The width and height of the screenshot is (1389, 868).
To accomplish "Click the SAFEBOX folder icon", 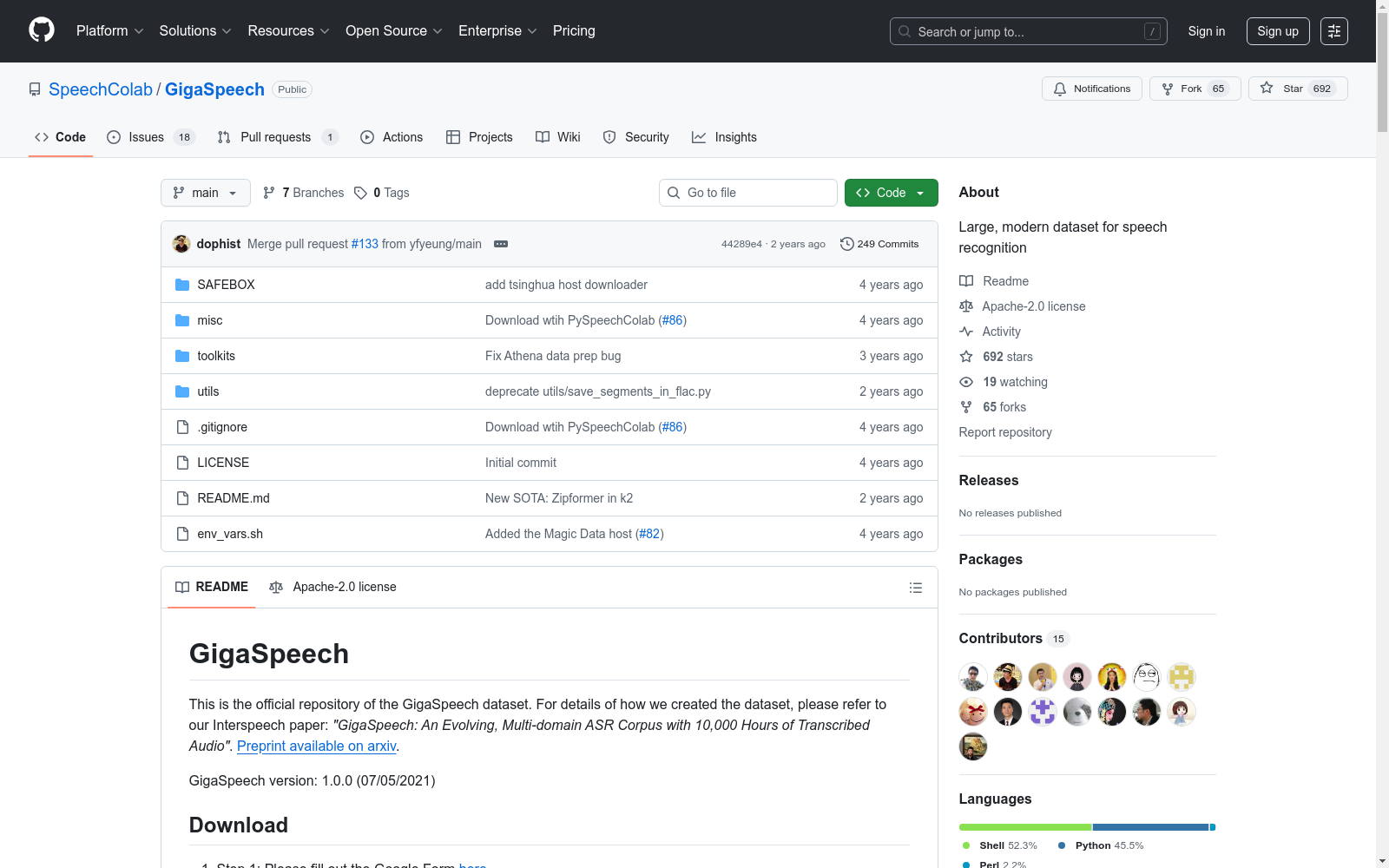I will (182, 285).
